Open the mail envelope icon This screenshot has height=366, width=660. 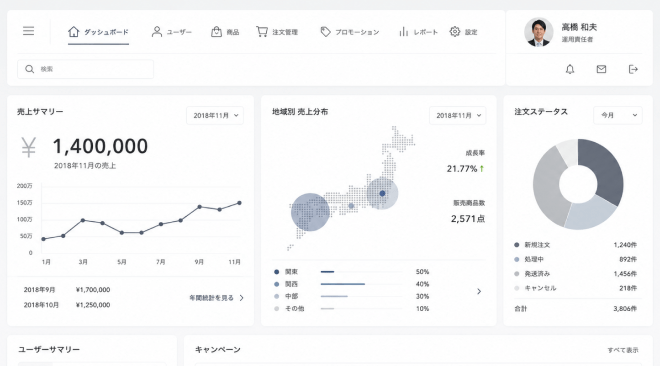coord(601,69)
